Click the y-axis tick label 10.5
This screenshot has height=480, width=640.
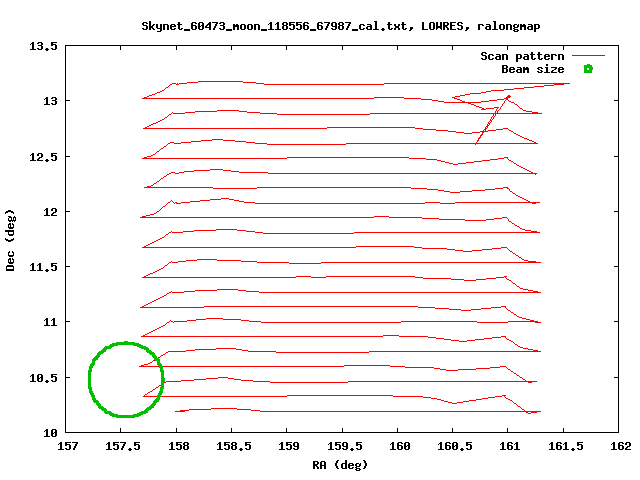pyautogui.click(x=43, y=378)
